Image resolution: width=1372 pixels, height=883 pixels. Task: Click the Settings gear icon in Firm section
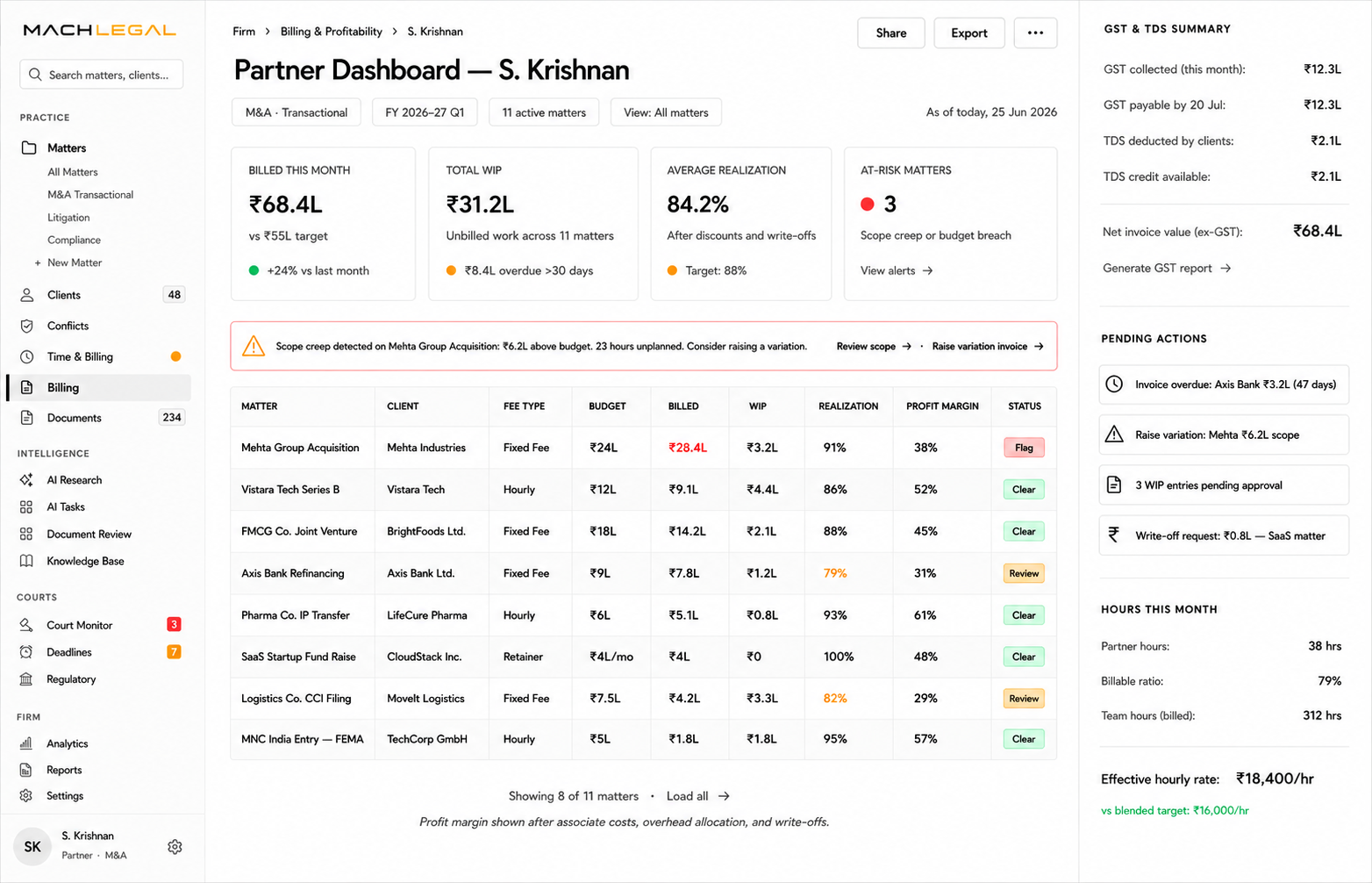click(26, 795)
